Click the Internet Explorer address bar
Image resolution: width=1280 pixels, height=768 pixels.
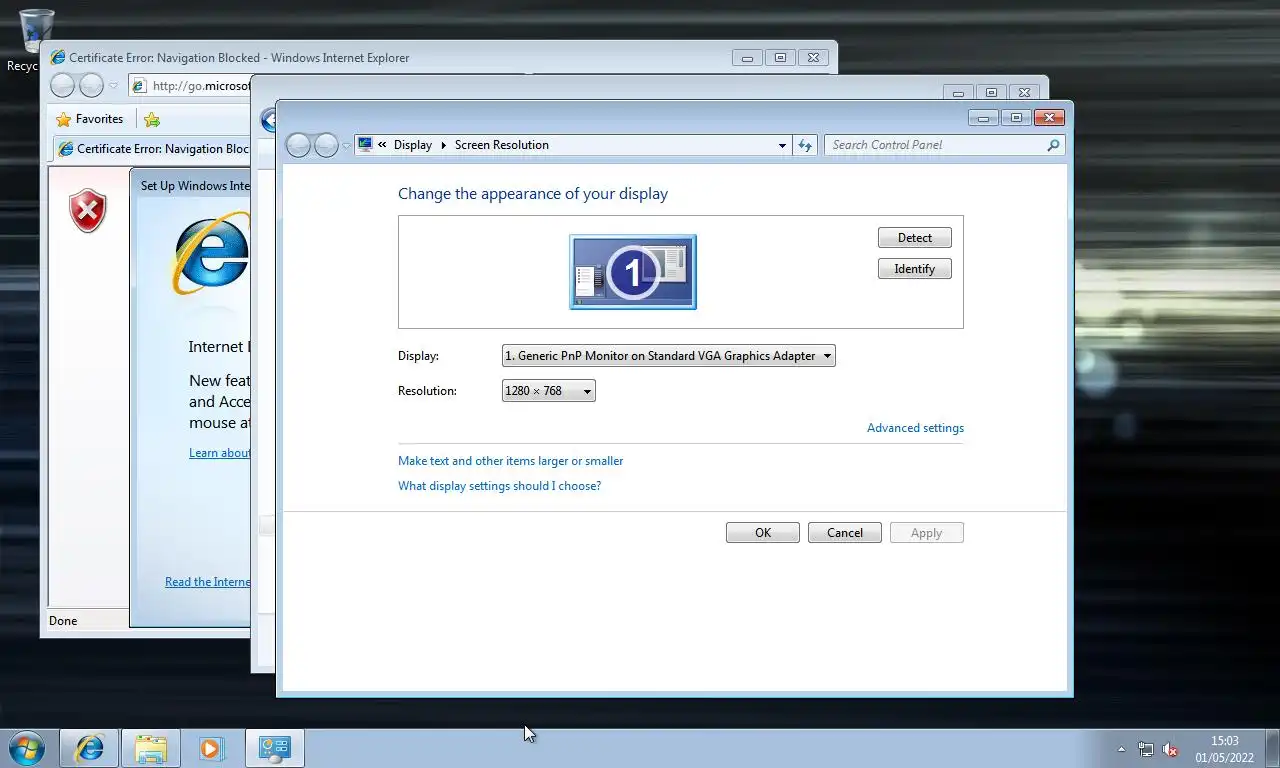point(190,86)
